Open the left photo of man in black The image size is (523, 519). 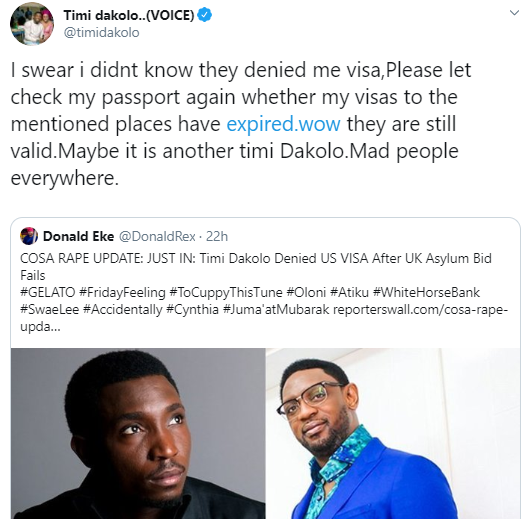(x=138, y=433)
